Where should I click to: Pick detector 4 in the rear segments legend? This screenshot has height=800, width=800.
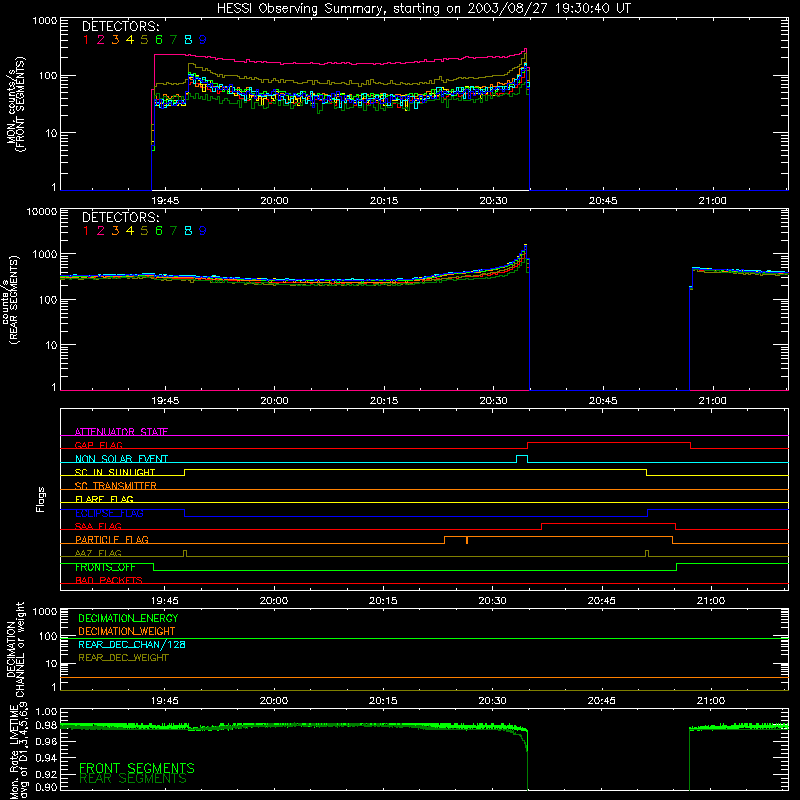(x=130, y=231)
